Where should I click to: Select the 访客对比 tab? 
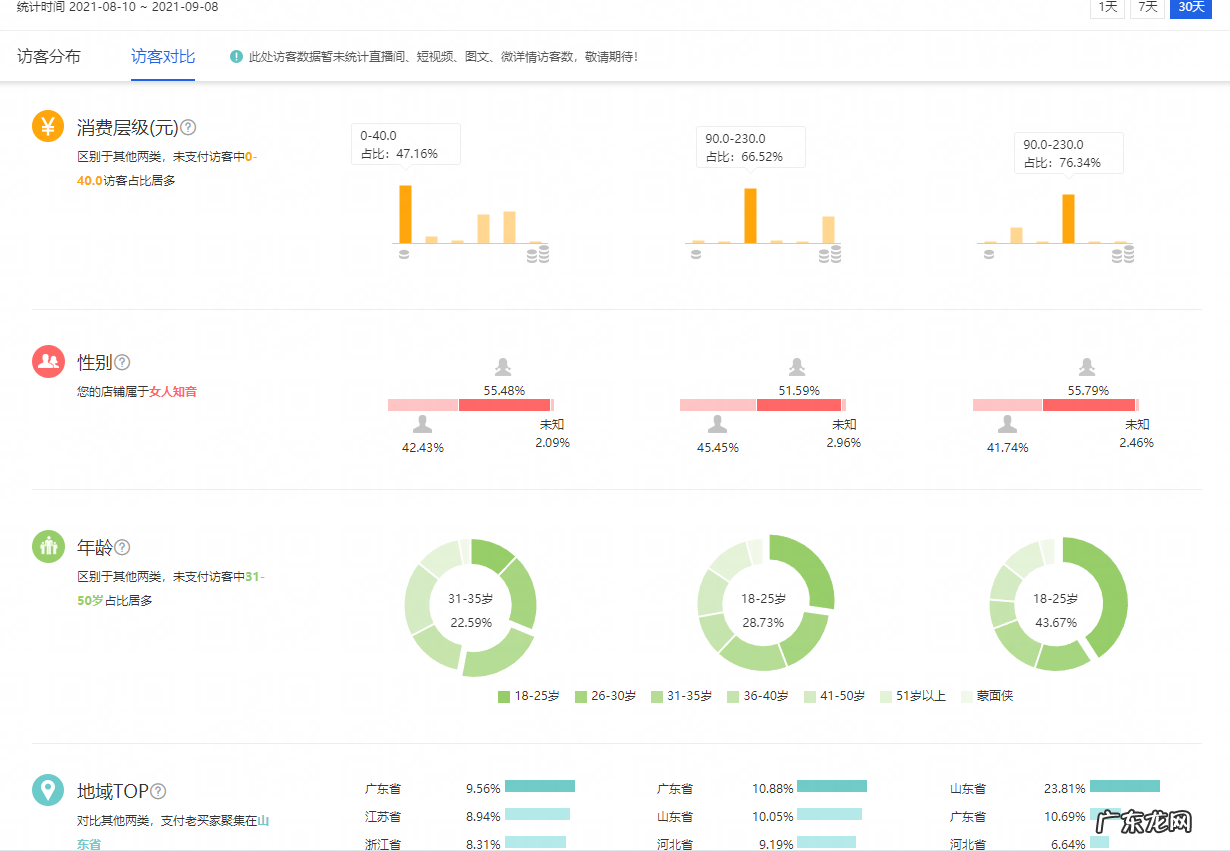tap(163, 57)
